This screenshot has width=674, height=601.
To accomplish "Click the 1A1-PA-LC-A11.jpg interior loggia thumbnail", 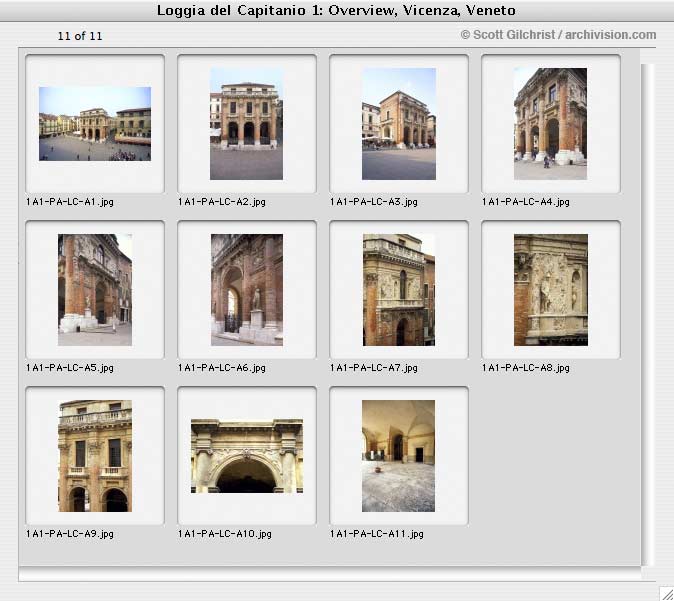I will coord(398,456).
